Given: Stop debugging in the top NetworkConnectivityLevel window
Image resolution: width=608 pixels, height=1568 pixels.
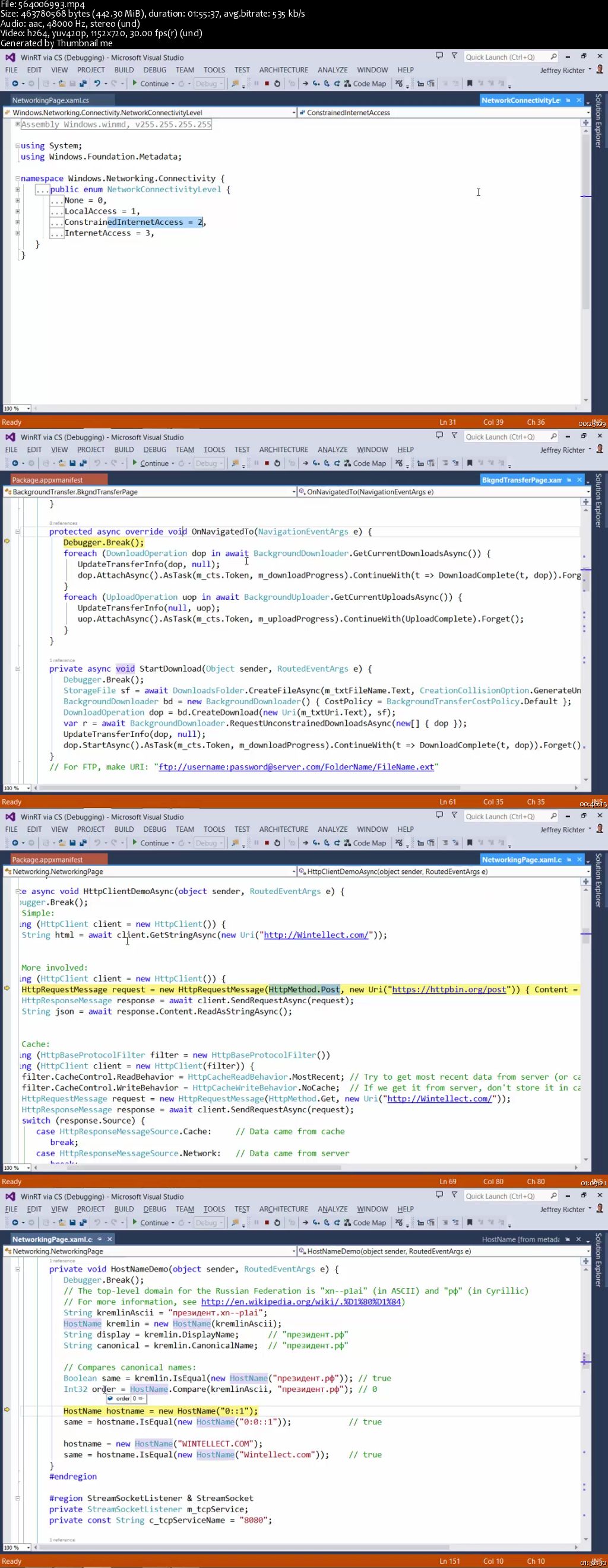Looking at the screenshot, I should pos(267,84).
